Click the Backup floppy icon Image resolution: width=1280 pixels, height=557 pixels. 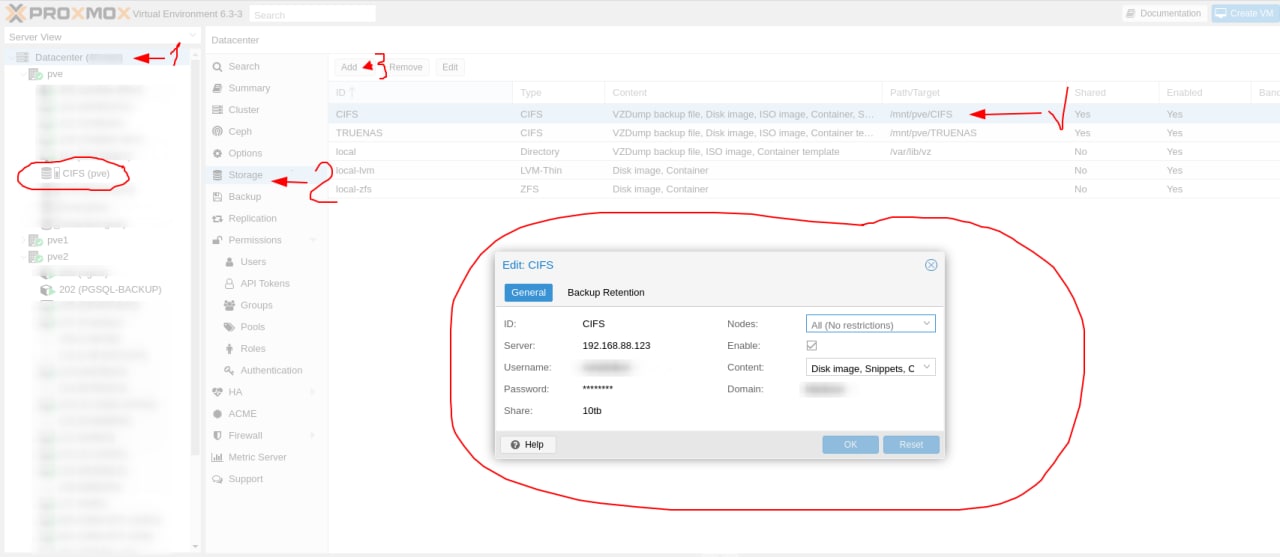click(217, 197)
